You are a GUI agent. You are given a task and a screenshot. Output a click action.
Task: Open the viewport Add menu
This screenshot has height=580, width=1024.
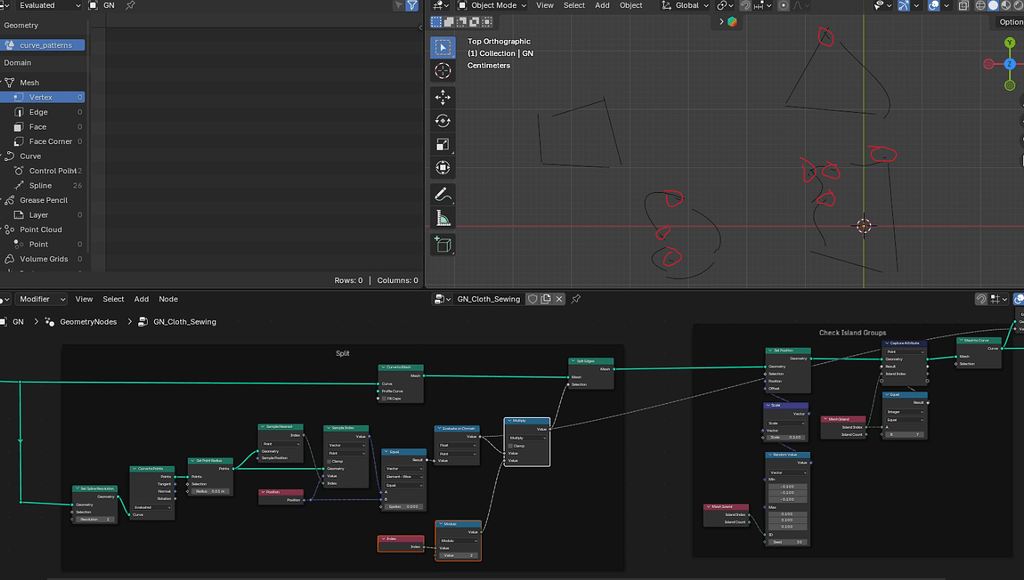[x=602, y=5]
